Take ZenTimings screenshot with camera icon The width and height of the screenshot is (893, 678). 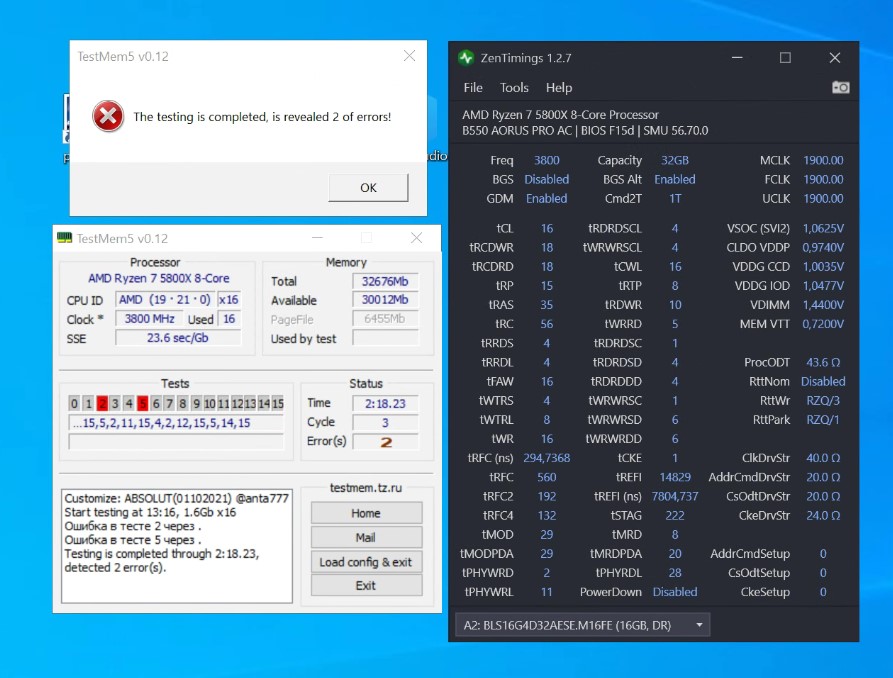[841, 87]
